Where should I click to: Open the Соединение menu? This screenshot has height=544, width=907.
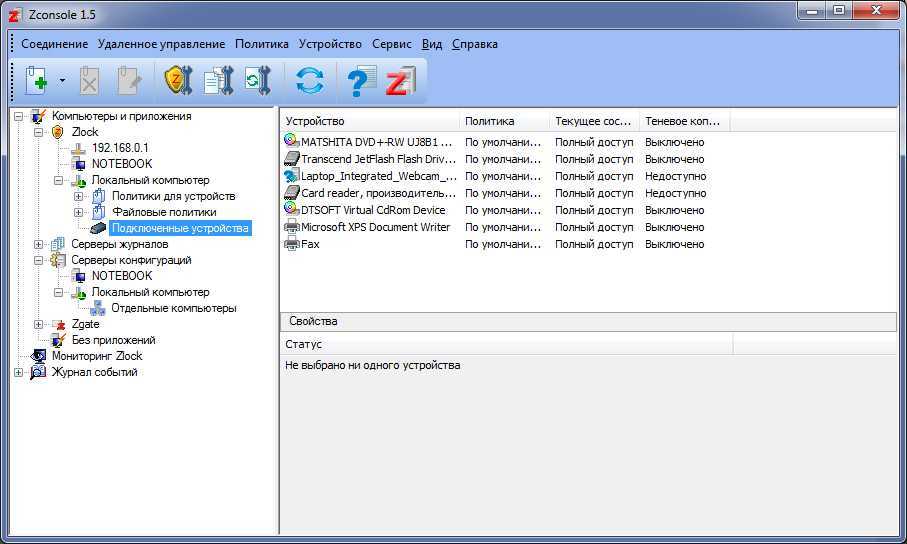click(54, 44)
